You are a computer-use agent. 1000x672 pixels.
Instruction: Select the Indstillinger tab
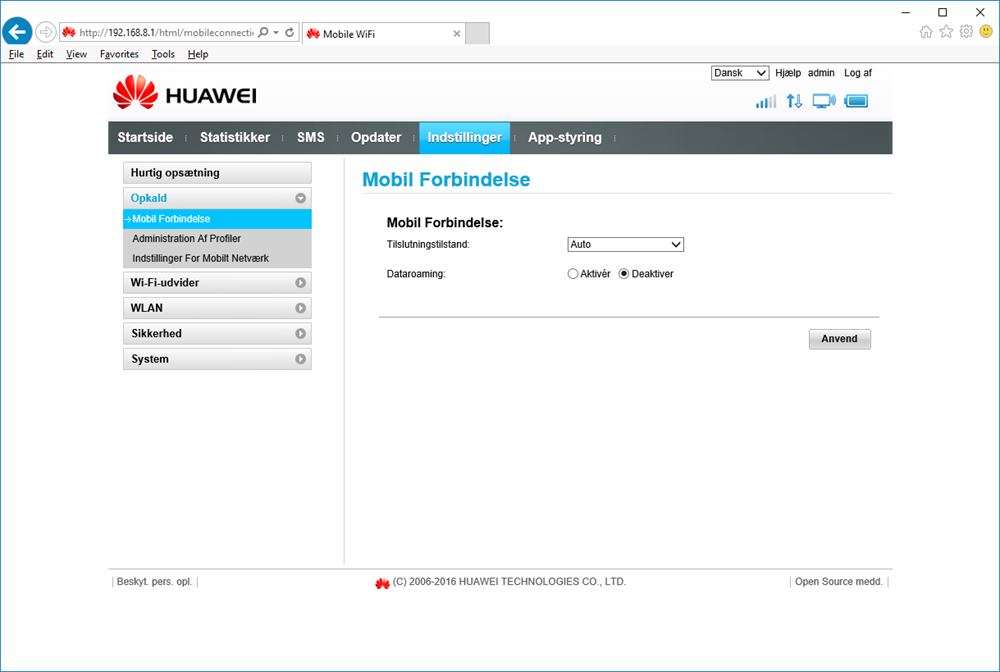point(464,138)
